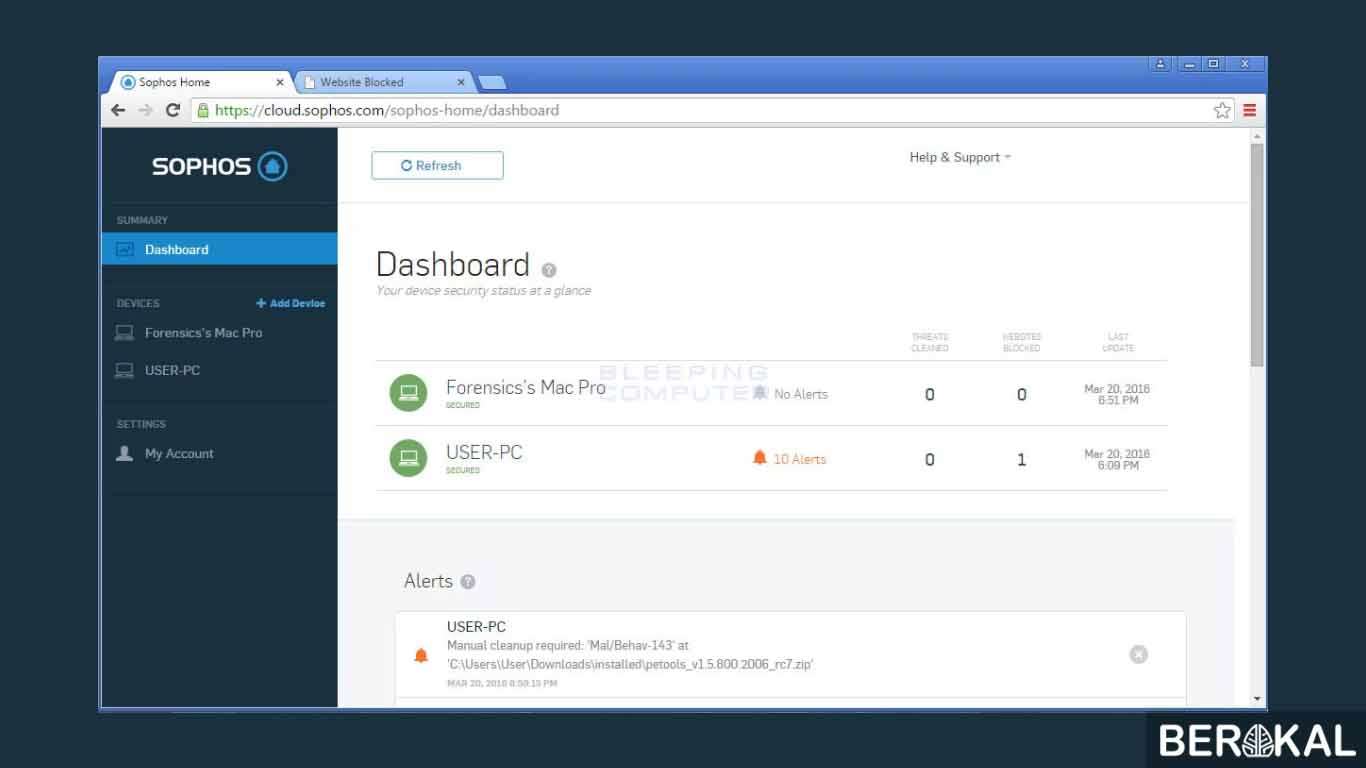Dismiss the Mal/Behav-143 alert with the X icon
Image resolution: width=1366 pixels, height=768 pixels.
coord(1138,654)
